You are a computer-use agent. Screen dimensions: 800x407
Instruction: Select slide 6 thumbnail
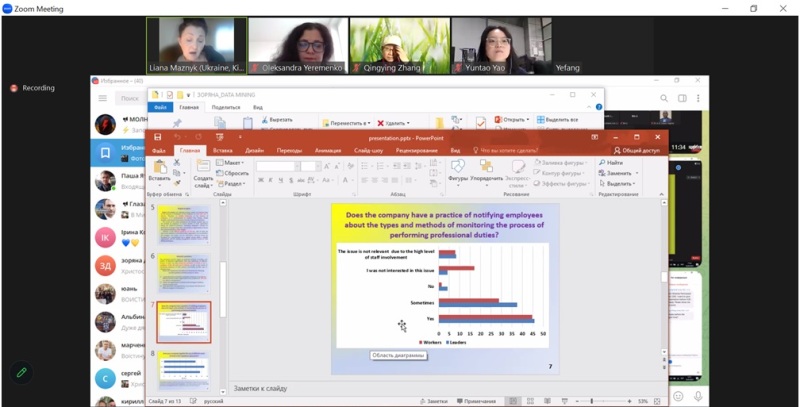(184, 273)
